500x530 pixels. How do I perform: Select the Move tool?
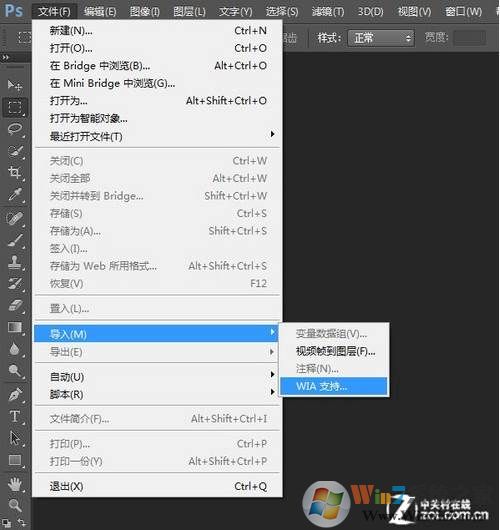click(x=15, y=85)
